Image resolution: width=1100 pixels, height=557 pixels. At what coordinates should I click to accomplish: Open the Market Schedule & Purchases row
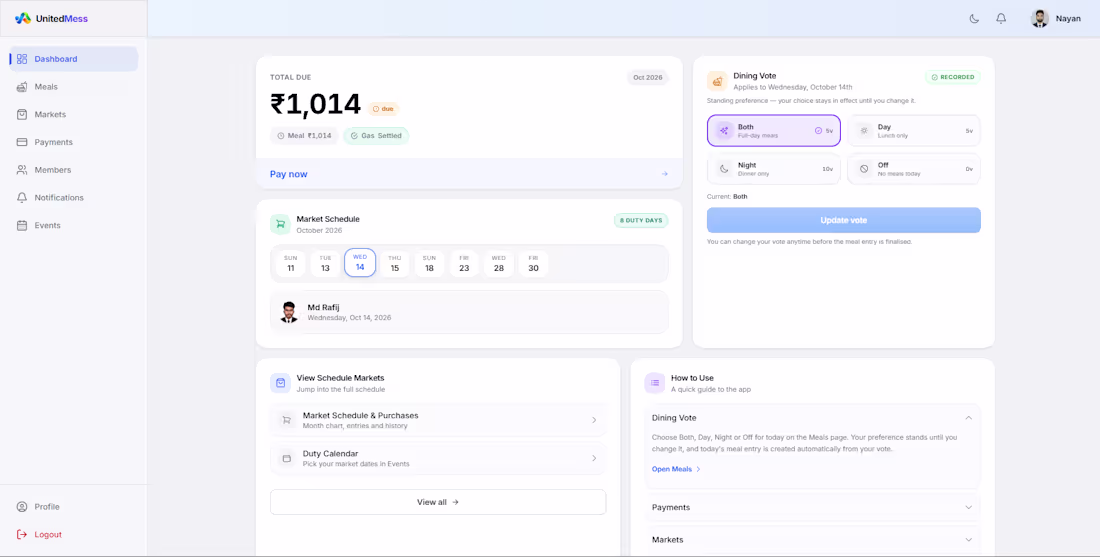[x=438, y=420]
